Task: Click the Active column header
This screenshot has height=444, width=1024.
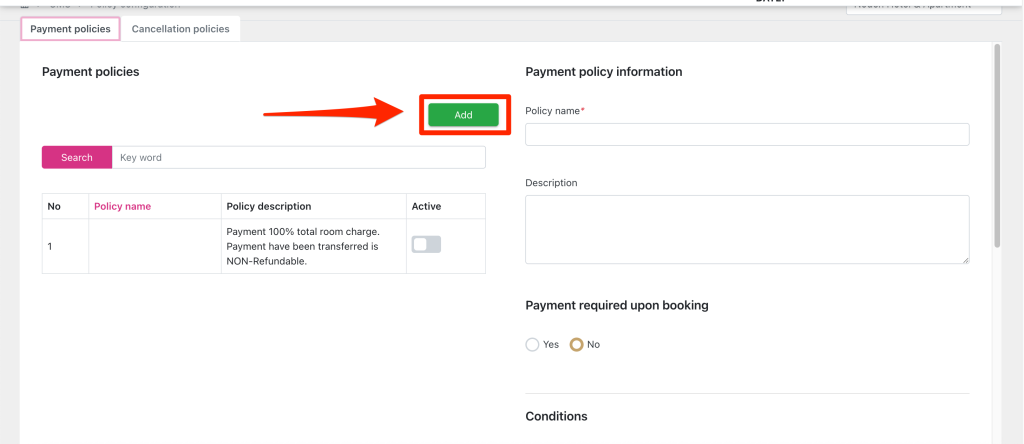Action: click(x=426, y=206)
